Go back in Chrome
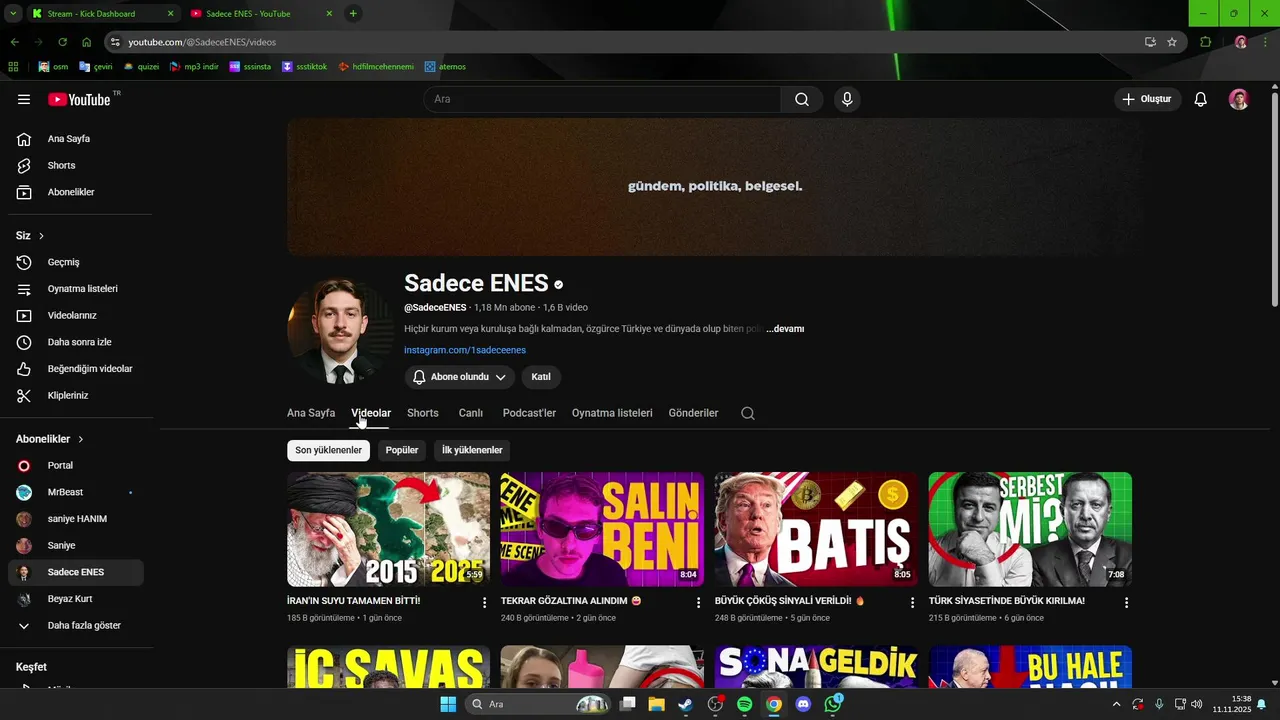The width and height of the screenshot is (1280, 720). tap(14, 42)
